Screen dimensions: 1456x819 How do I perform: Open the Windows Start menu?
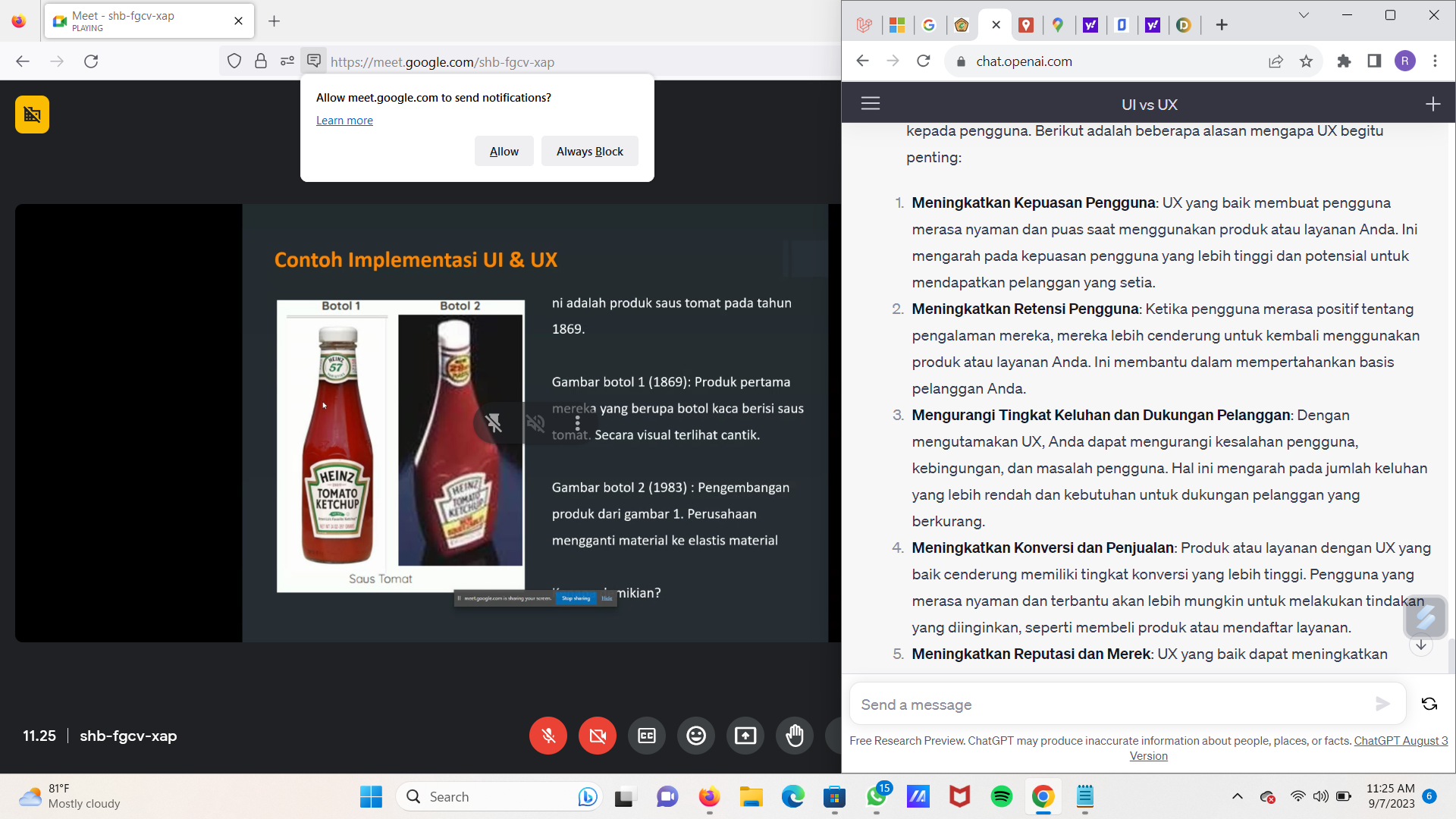coord(371,797)
